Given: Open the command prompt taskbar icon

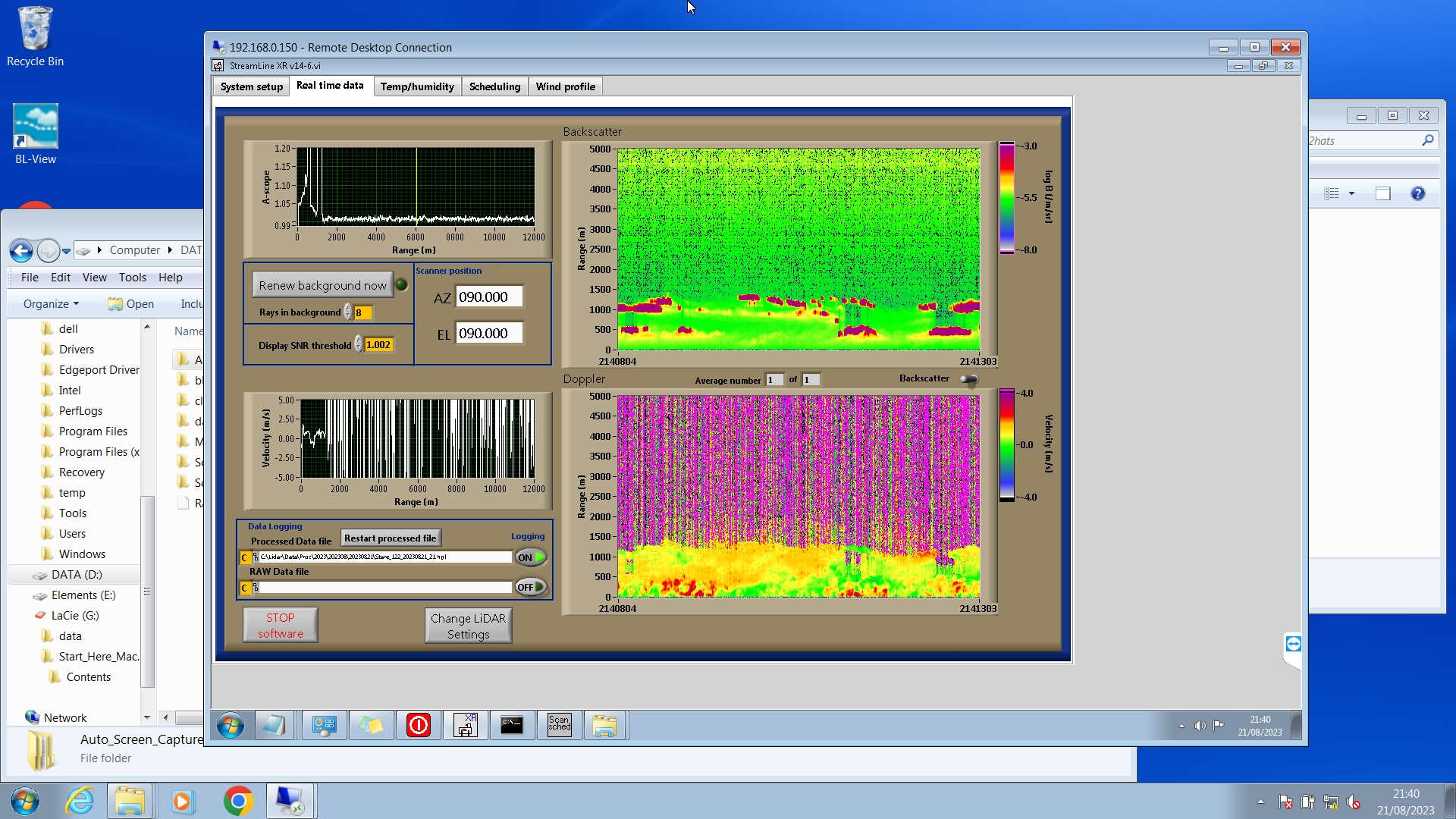Looking at the screenshot, I should [x=512, y=726].
